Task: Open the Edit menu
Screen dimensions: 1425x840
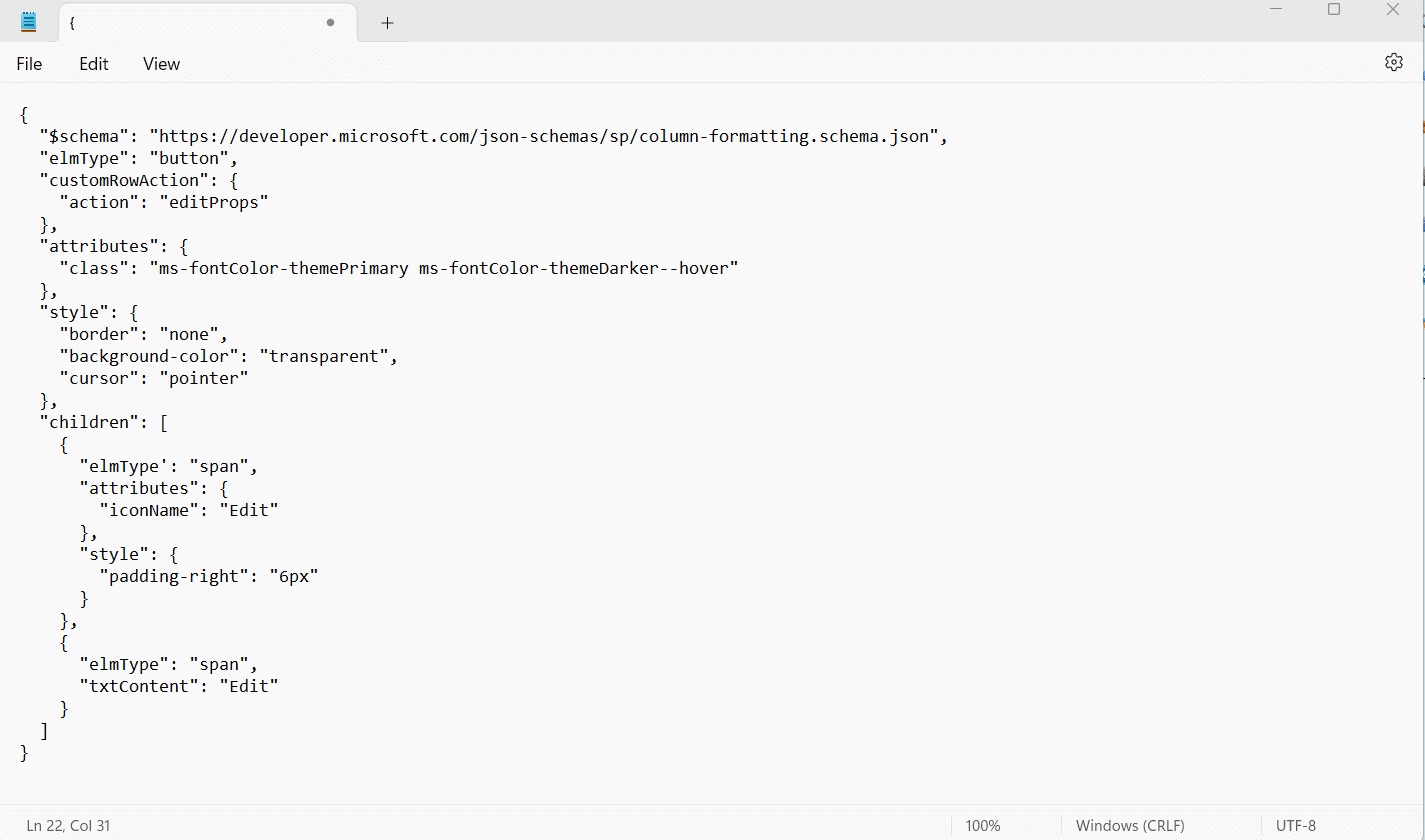Action: click(x=94, y=64)
